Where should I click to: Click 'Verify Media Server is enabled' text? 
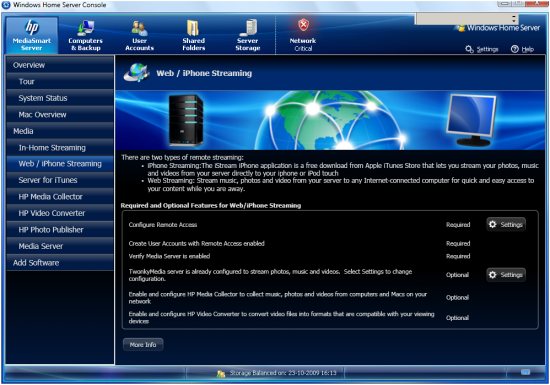click(x=169, y=256)
